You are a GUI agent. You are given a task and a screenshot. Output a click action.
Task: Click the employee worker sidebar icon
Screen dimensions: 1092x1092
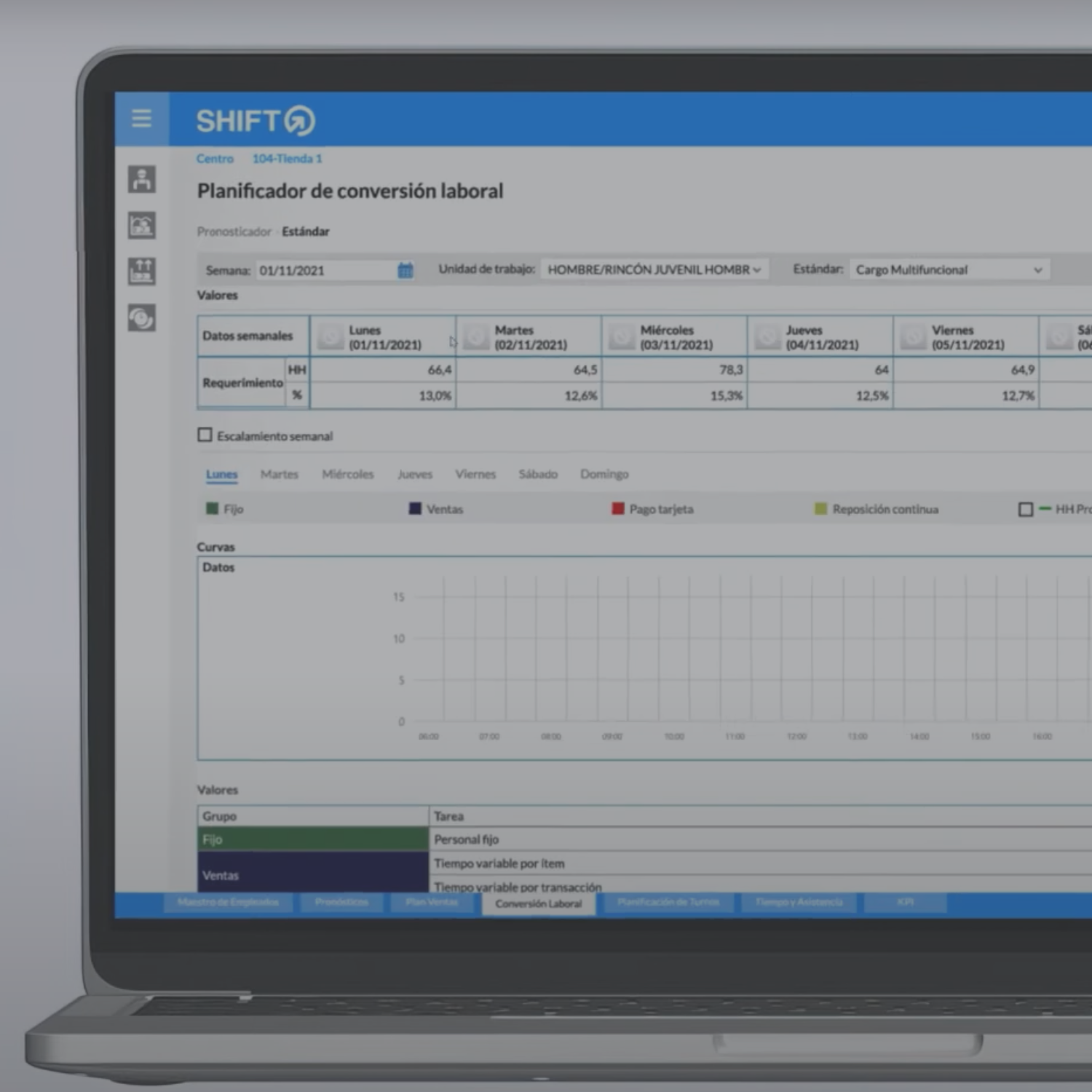click(142, 179)
